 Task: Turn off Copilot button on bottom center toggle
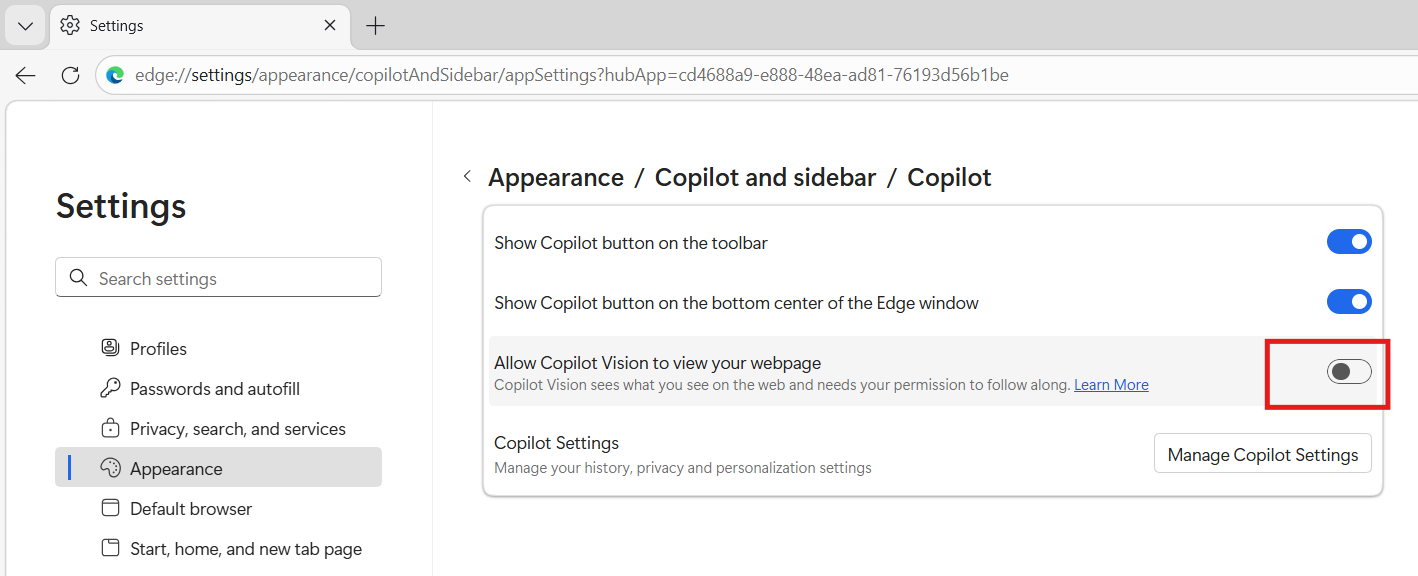pyautogui.click(x=1348, y=302)
